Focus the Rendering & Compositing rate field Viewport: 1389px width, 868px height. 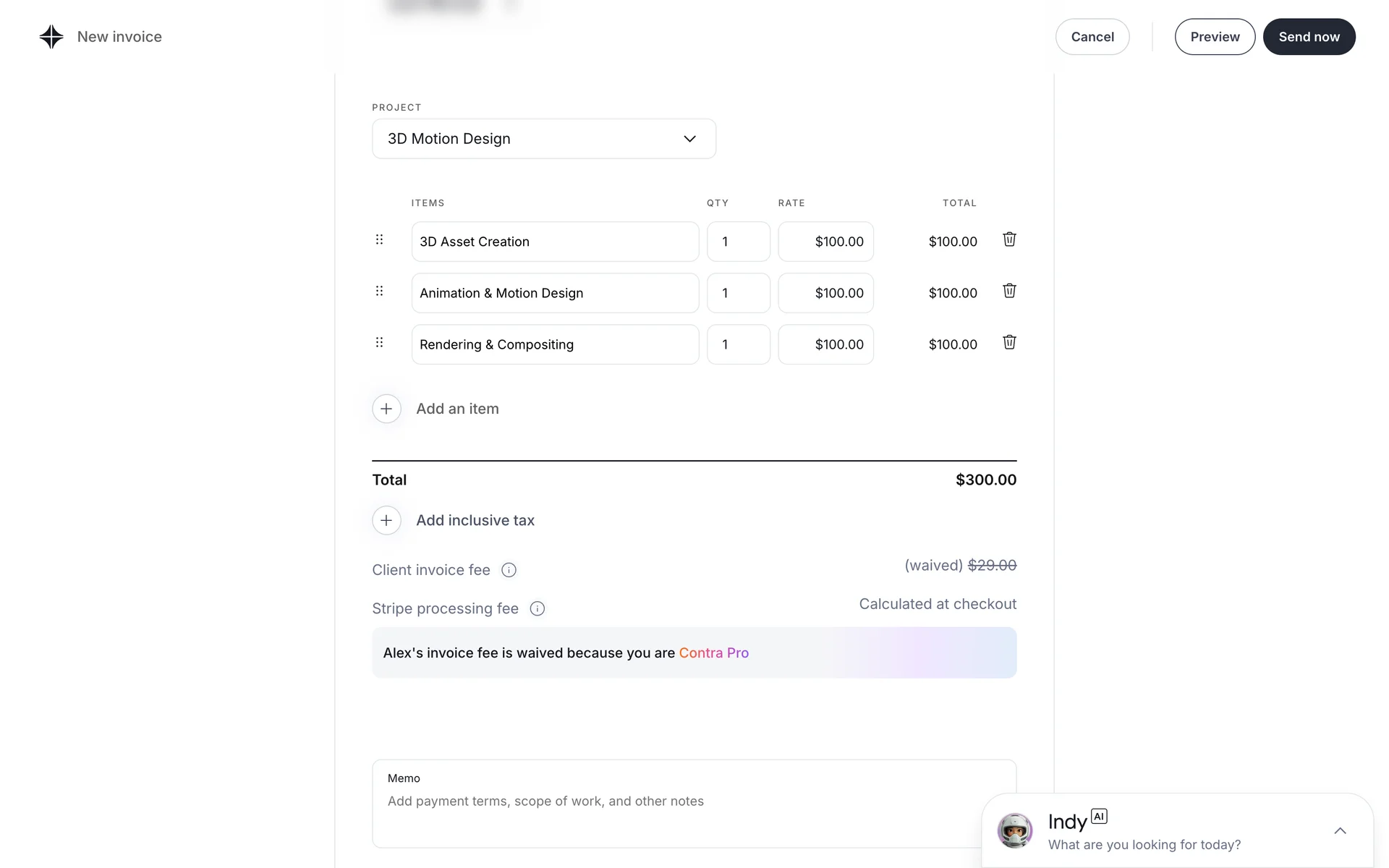click(x=825, y=344)
